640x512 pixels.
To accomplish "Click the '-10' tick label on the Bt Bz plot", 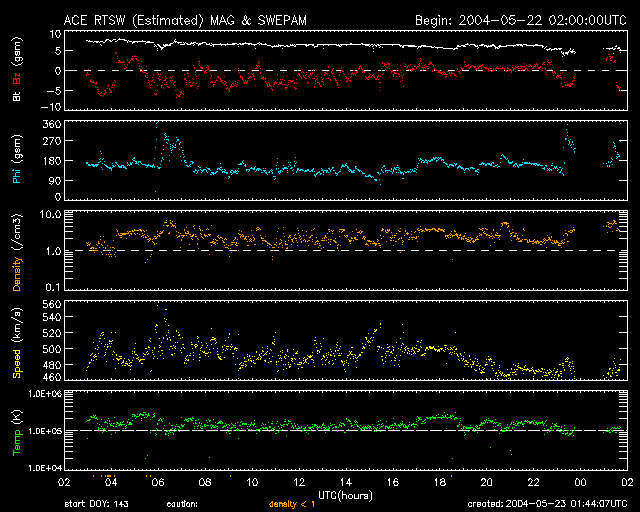I will point(51,107).
